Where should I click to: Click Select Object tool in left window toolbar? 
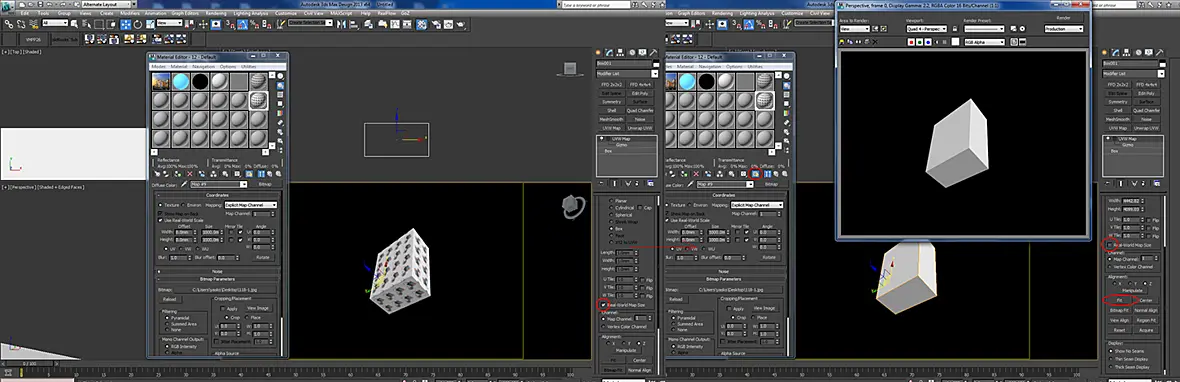(75, 24)
